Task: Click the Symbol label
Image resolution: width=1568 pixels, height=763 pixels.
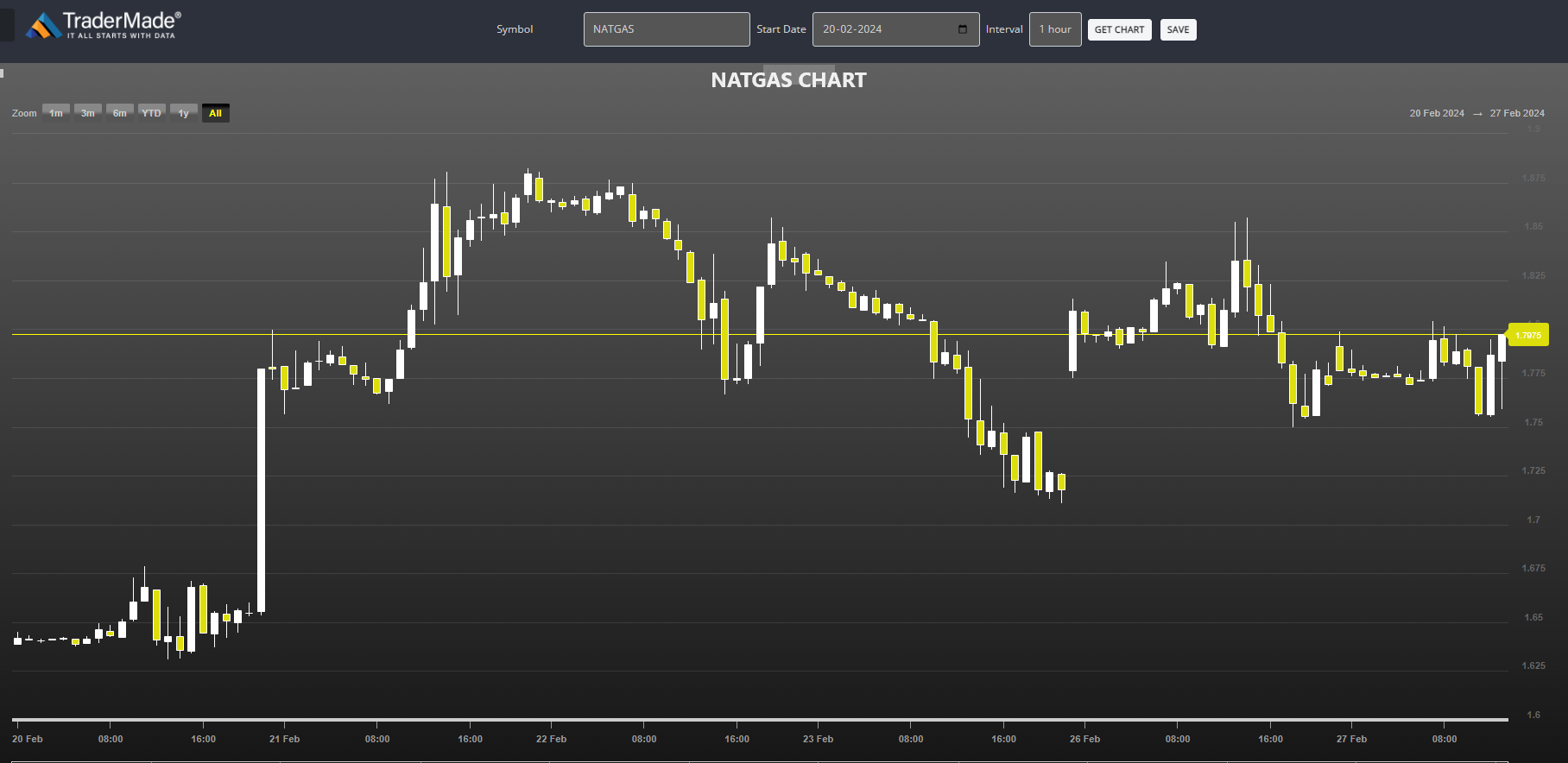Action: (515, 29)
